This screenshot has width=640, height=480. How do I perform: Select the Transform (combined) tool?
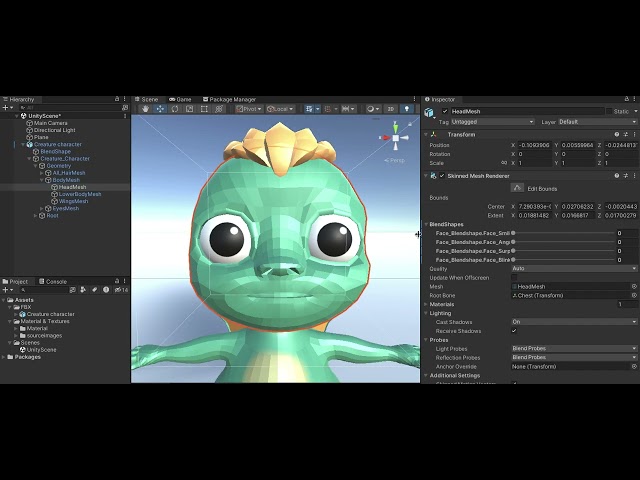point(219,109)
